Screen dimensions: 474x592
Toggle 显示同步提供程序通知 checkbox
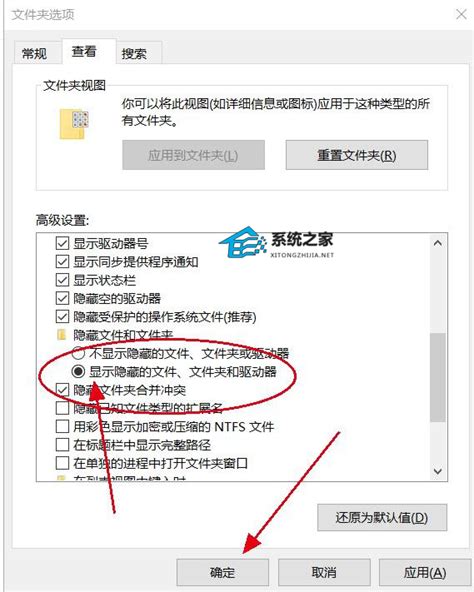click(62, 262)
